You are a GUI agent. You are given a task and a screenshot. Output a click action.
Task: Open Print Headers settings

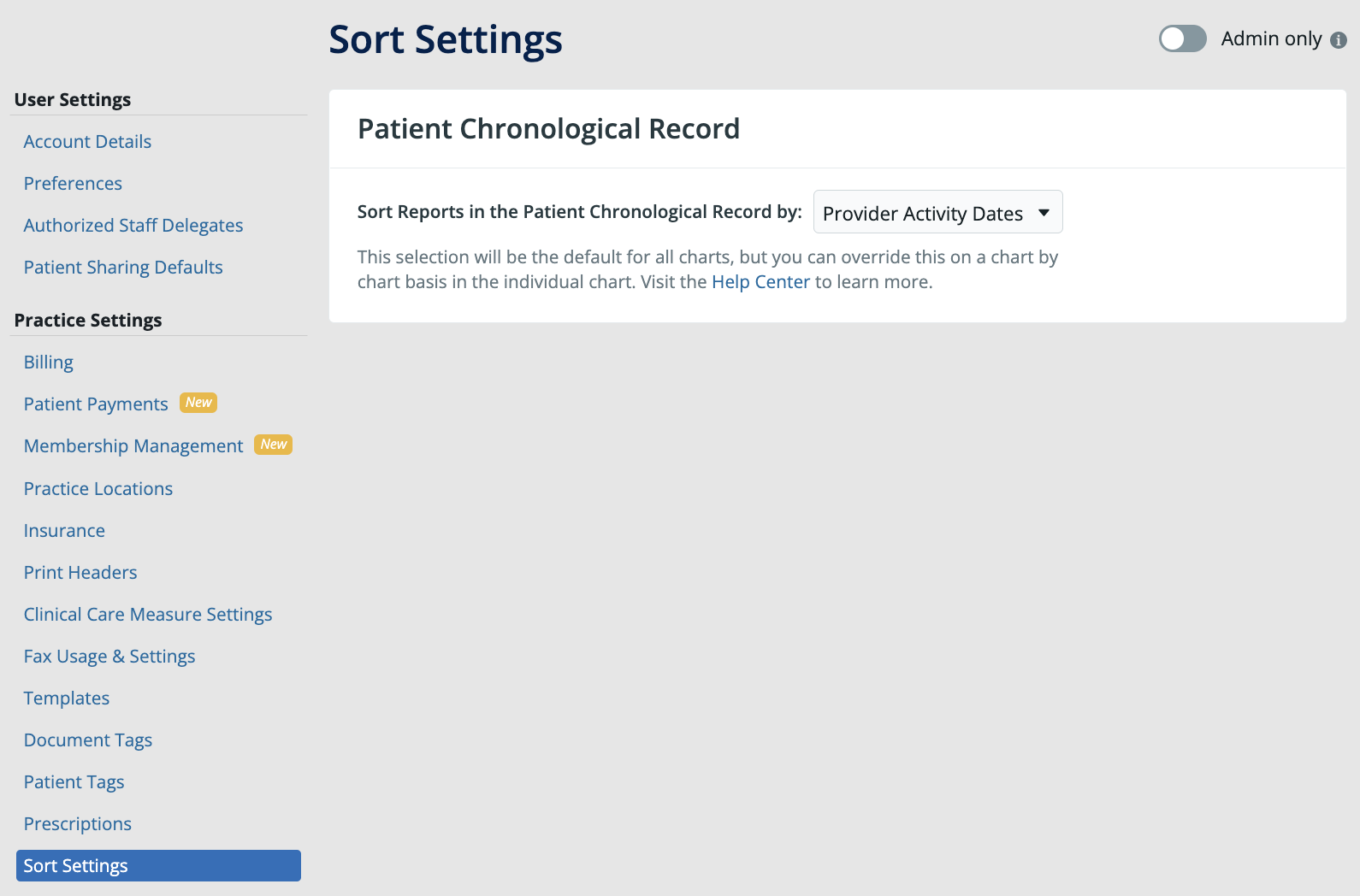(x=80, y=572)
